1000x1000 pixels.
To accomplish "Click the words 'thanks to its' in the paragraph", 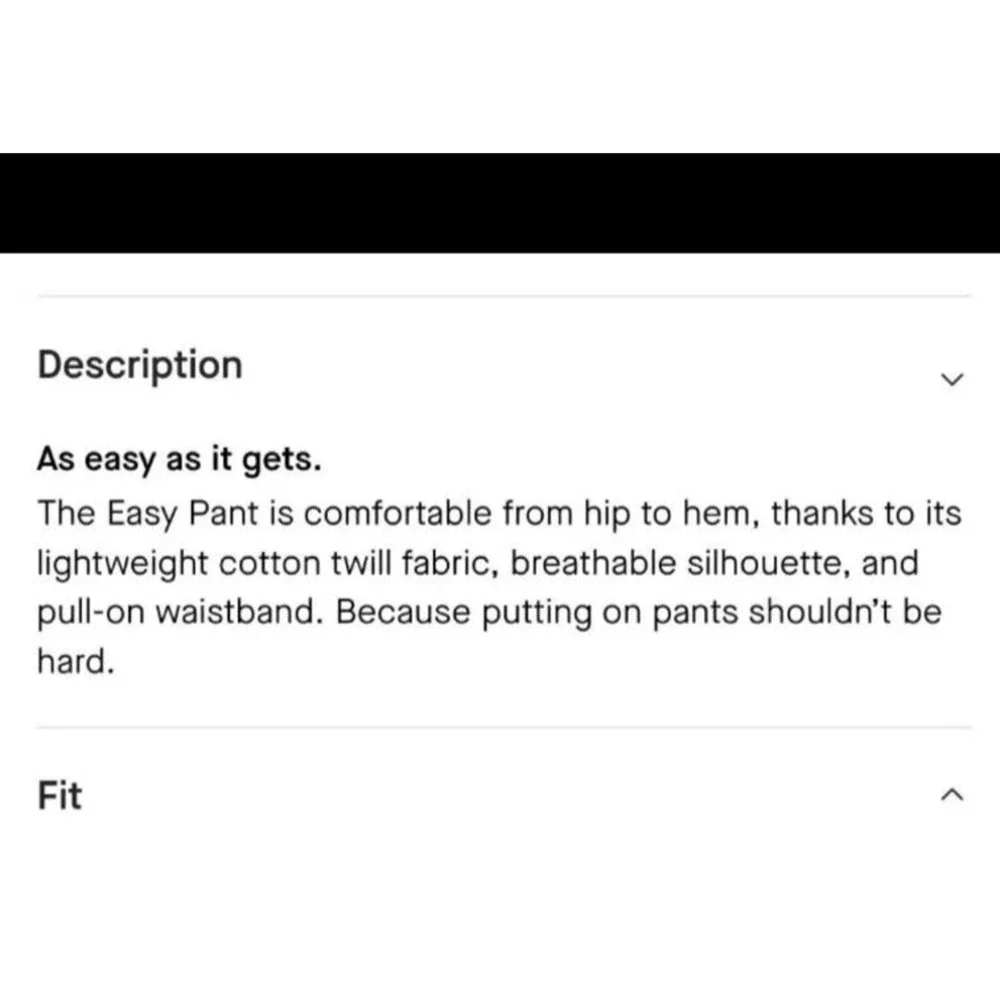I will point(866,514).
